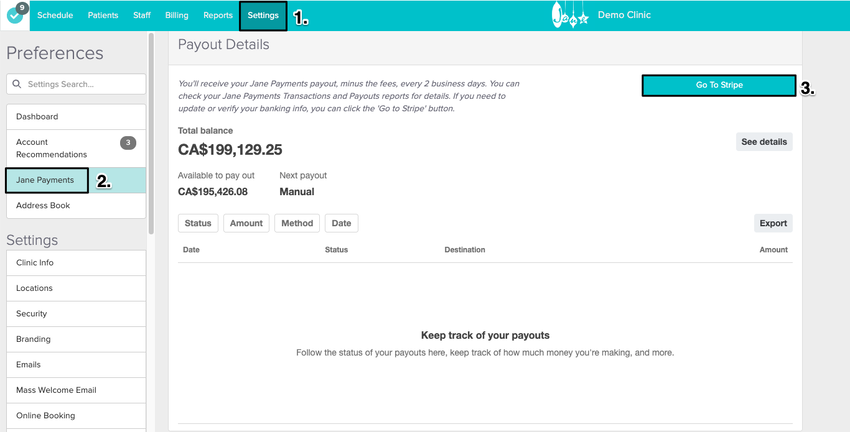Open the Reports menu
The image size is (850, 432).
218,15
